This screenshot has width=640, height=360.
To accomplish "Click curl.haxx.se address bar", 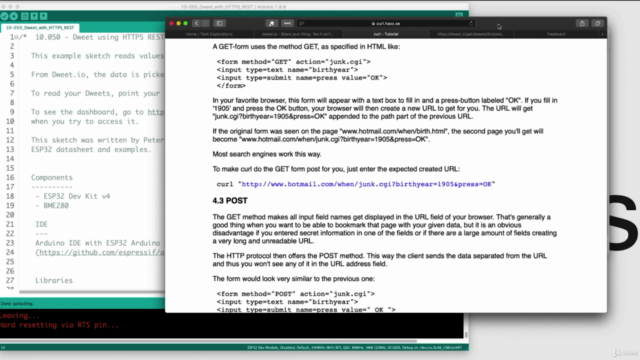I will [386, 23].
